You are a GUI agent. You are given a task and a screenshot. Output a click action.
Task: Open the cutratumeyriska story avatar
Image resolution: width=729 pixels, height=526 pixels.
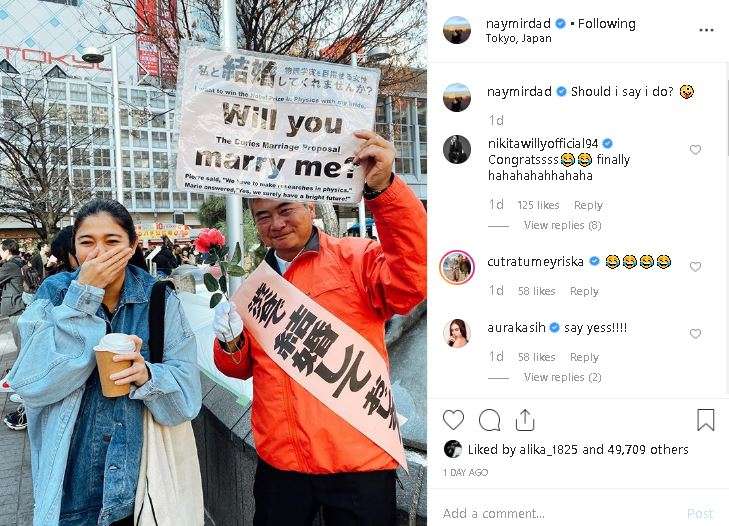[x=457, y=267]
